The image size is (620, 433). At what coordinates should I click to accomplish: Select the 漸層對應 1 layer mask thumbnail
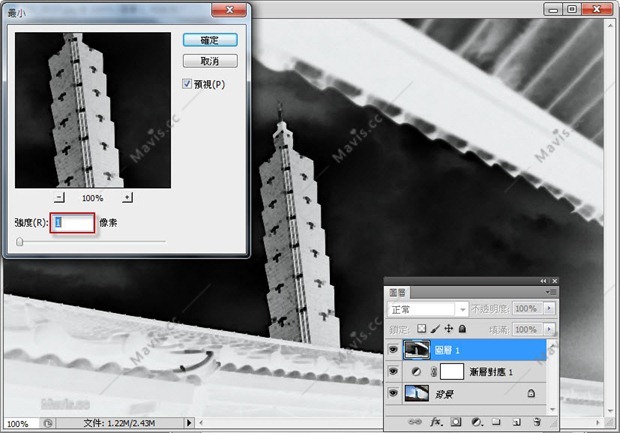coord(452,372)
